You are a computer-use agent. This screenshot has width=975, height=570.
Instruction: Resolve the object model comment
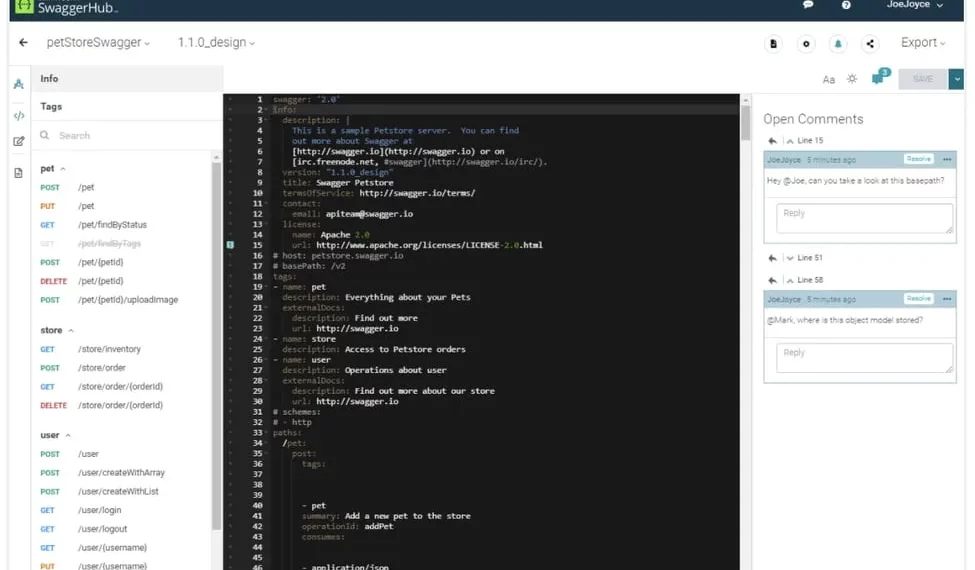click(918, 298)
